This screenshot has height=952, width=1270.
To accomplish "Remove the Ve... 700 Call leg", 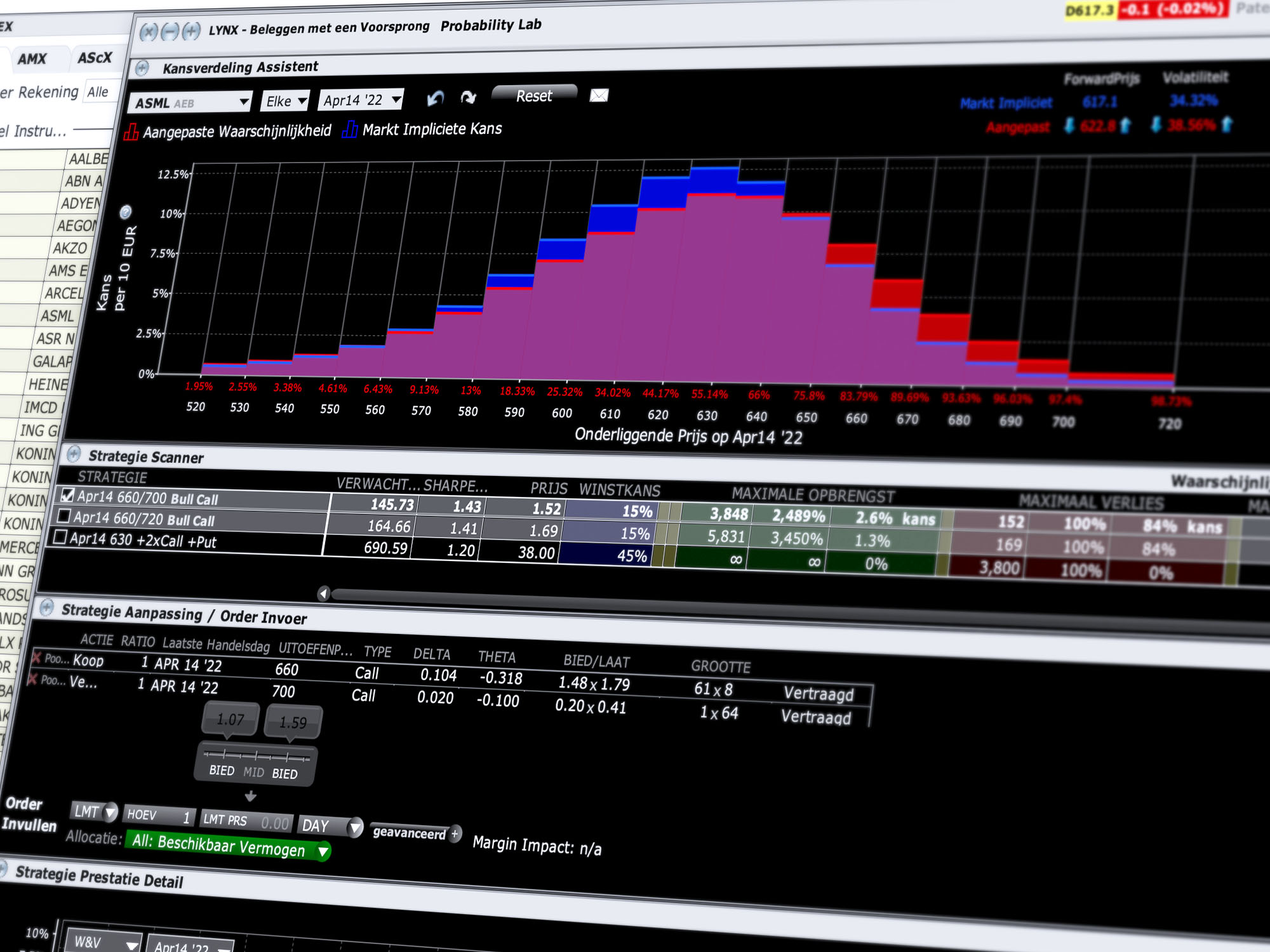I will (32, 680).
